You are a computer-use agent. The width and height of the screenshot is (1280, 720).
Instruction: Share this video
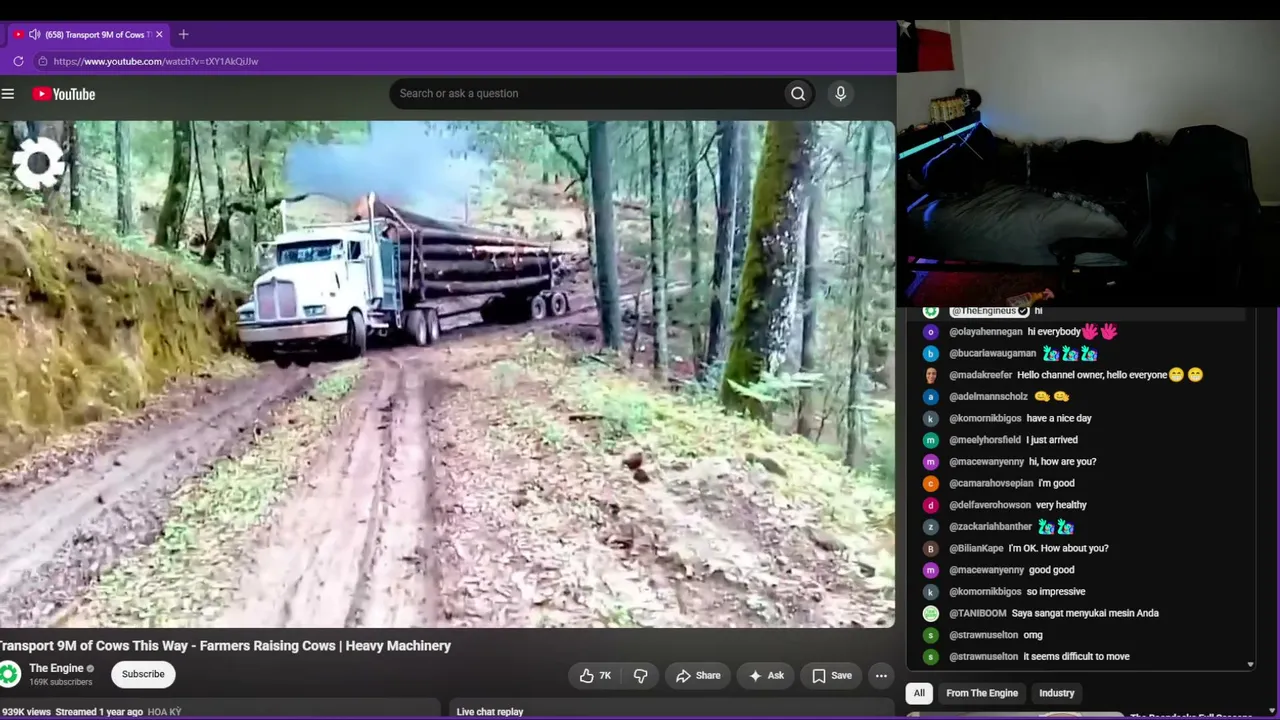tap(697, 676)
